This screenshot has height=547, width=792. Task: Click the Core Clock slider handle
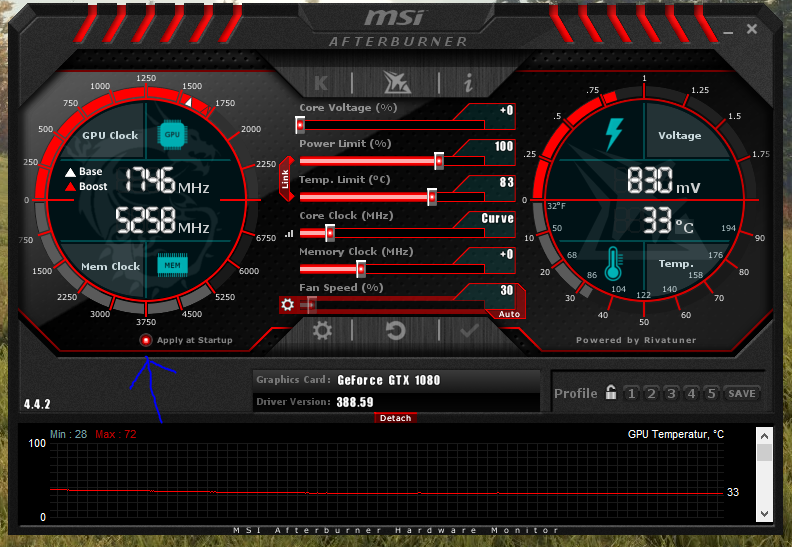tap(330, 233)
